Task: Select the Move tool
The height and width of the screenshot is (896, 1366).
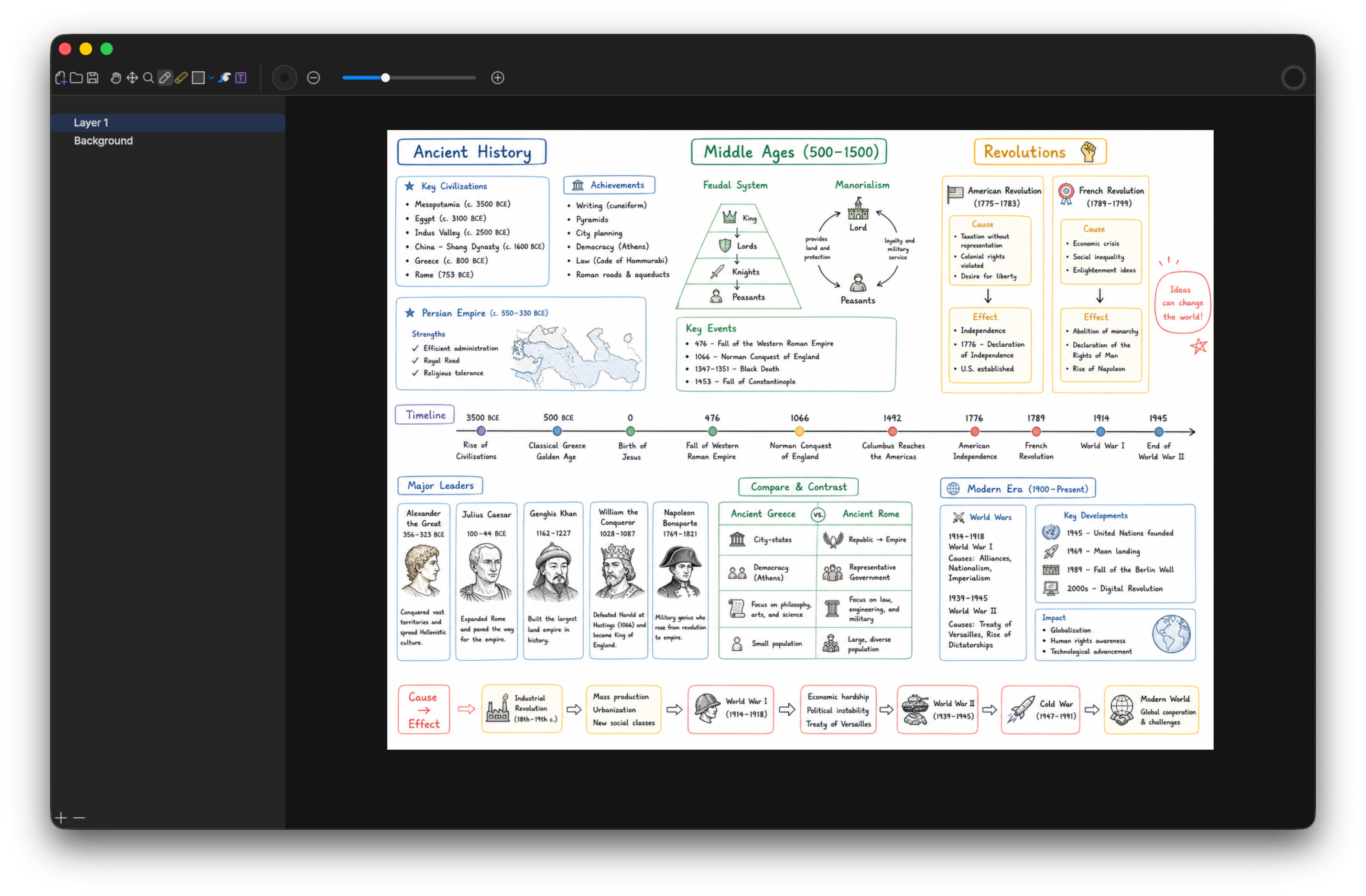Action: pyautogui.click(x=132, y=78)
